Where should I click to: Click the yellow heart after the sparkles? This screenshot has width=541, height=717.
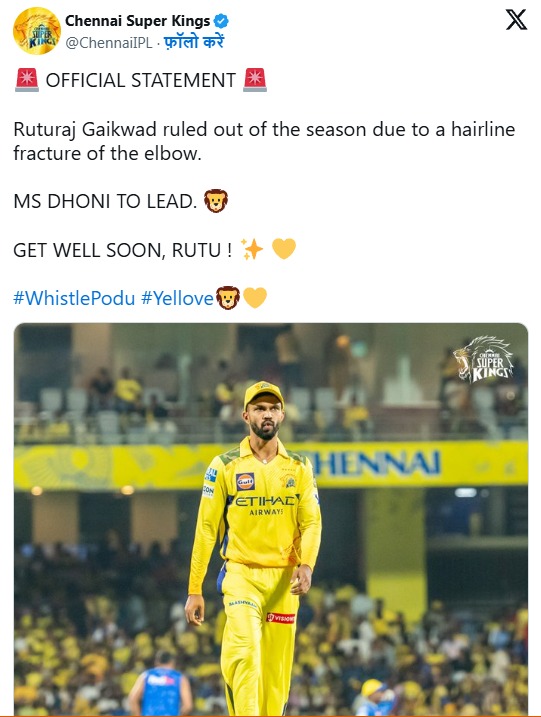click(x=284, y=249)
